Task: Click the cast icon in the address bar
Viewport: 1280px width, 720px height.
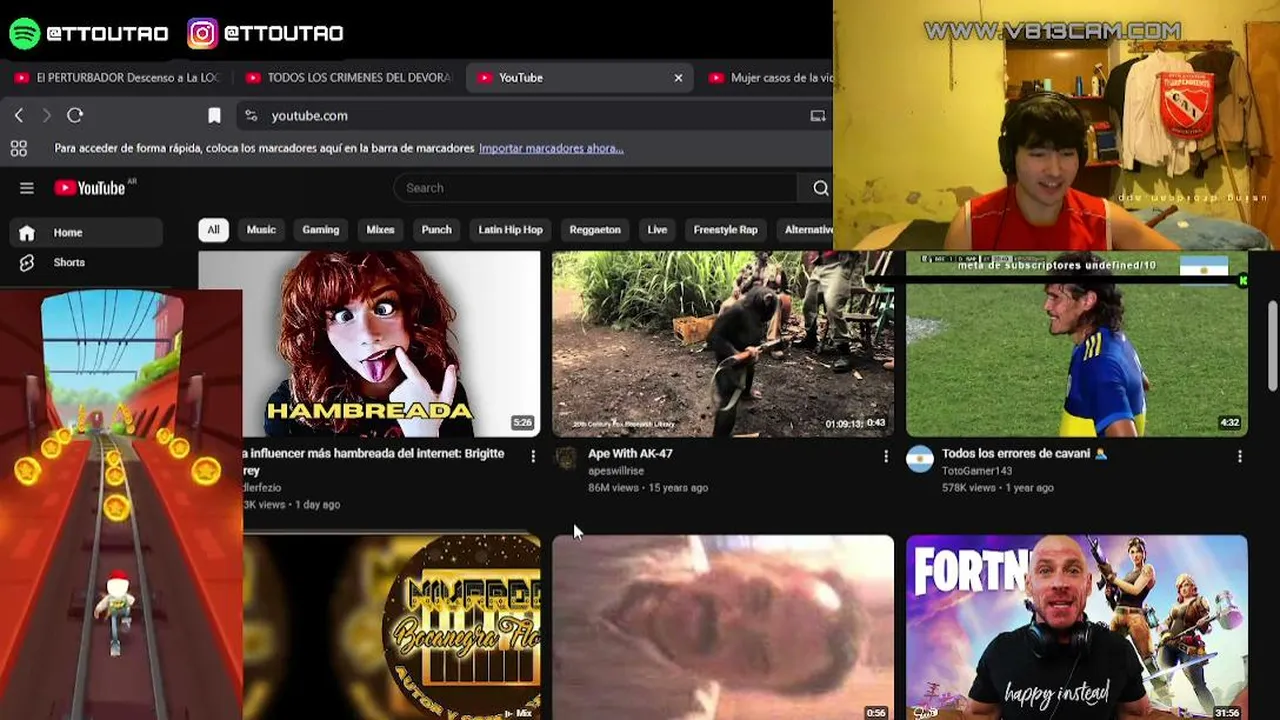Action: (x=818, y=116)
